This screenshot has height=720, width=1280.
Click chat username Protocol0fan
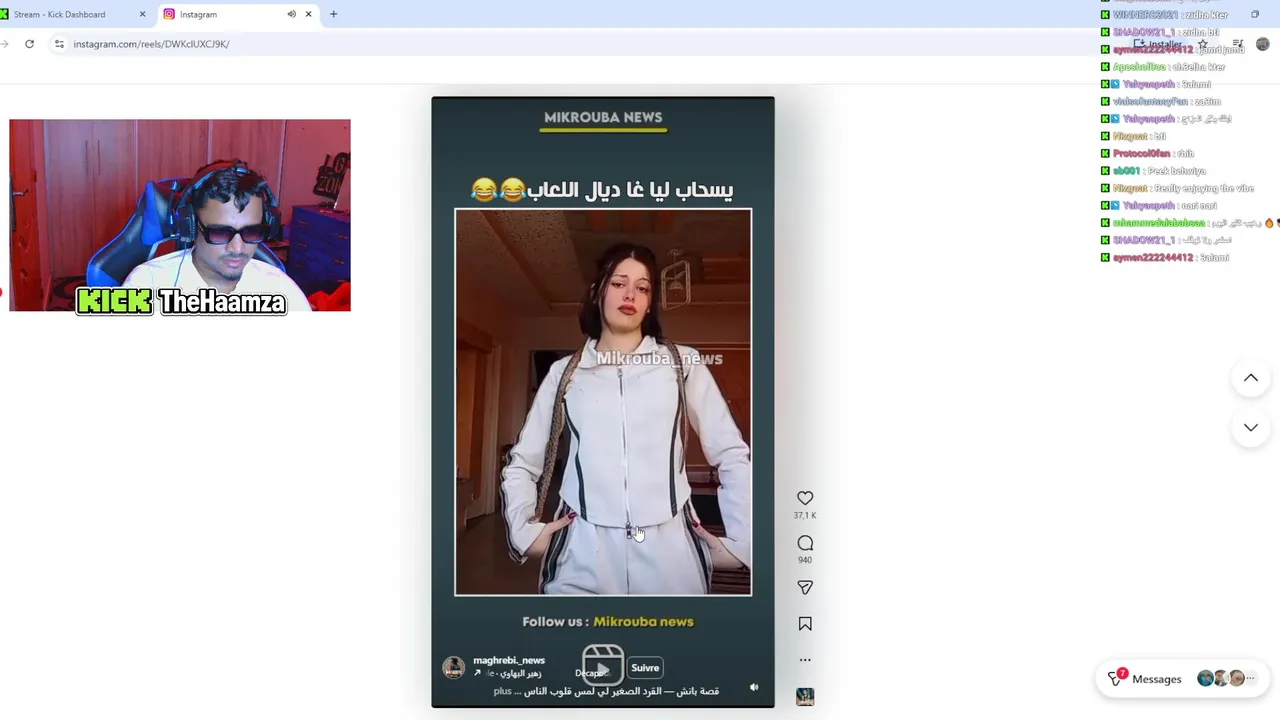pyautogui.click(x=1141, y=154)
